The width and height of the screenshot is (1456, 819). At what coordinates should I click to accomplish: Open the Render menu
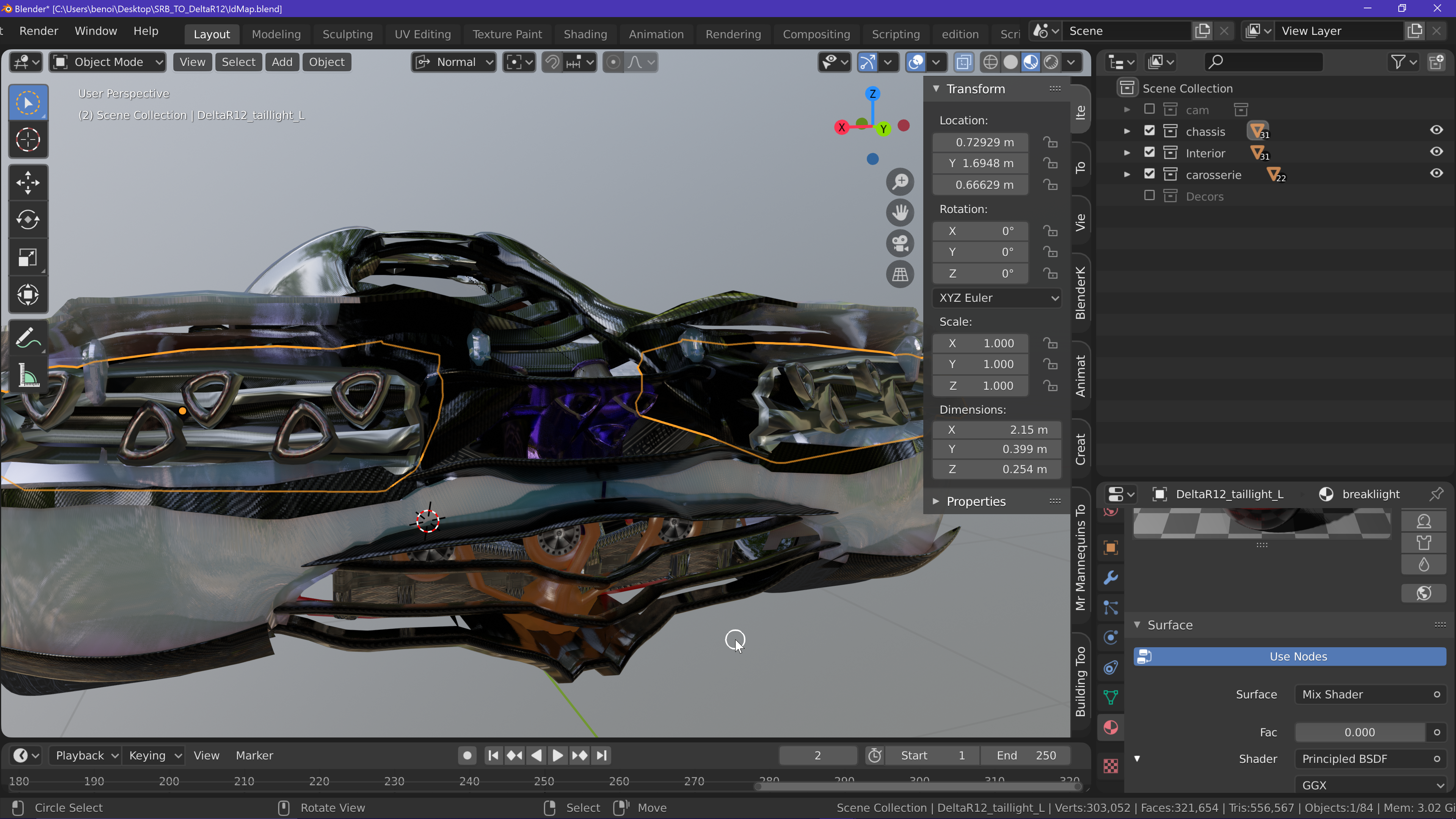point(38,31)
